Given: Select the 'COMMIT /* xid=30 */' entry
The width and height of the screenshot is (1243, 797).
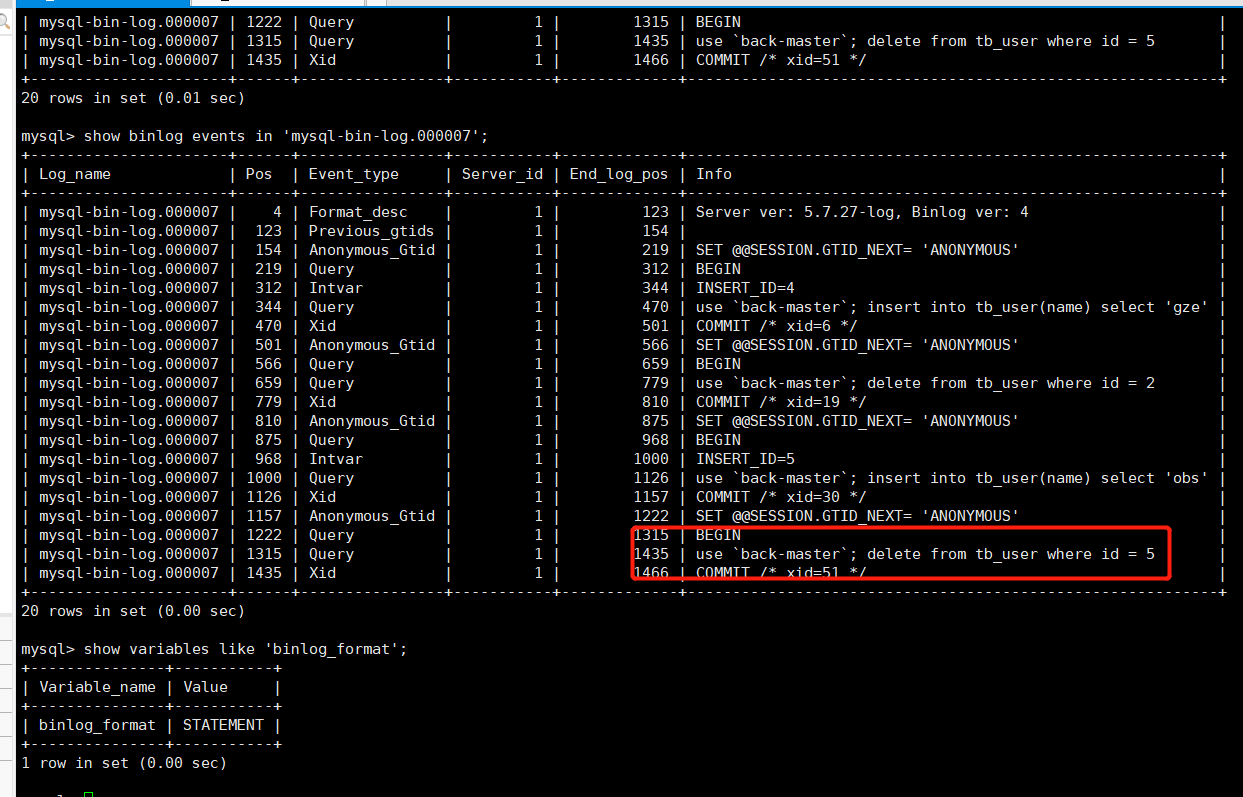Looking at the screenshot, I should (781, 497).
